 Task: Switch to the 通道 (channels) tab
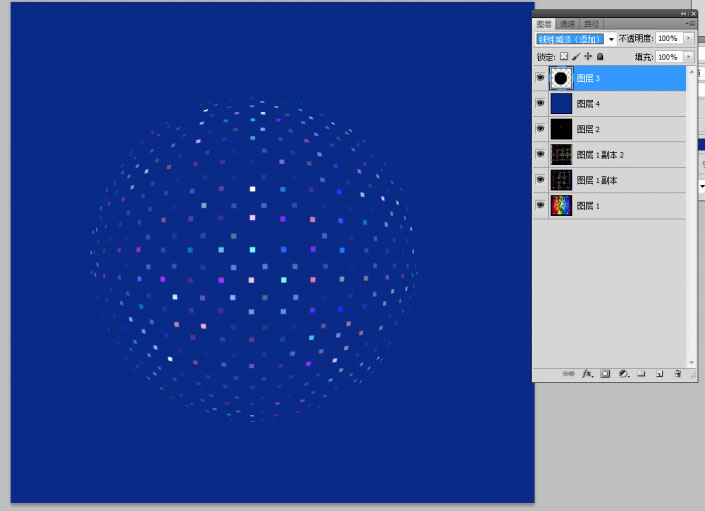[x=567, y=24]
